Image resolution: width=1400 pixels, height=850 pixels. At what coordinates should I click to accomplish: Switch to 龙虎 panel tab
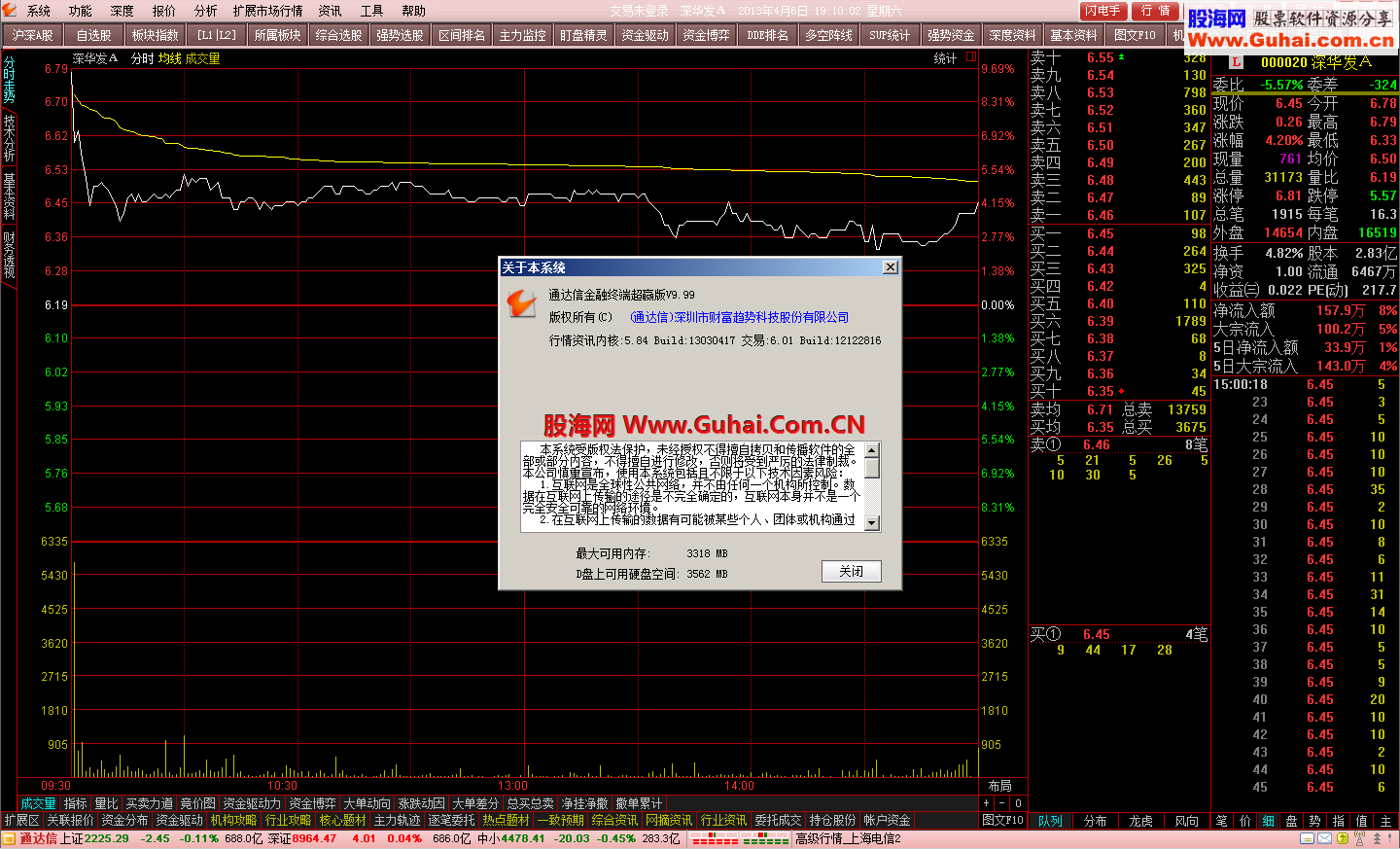coord(1141,821)
